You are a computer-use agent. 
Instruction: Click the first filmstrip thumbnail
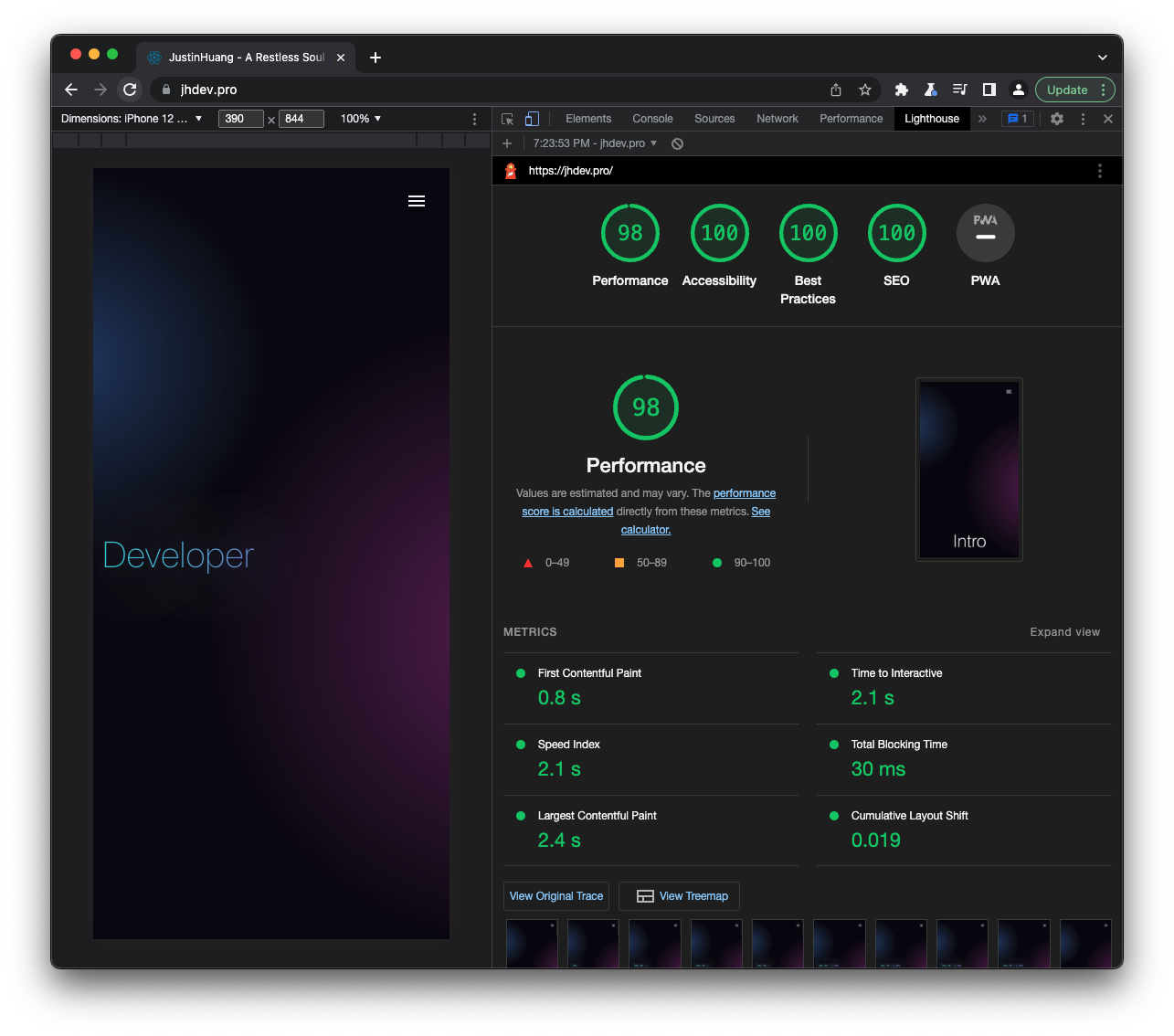click(x=532, y=944)
